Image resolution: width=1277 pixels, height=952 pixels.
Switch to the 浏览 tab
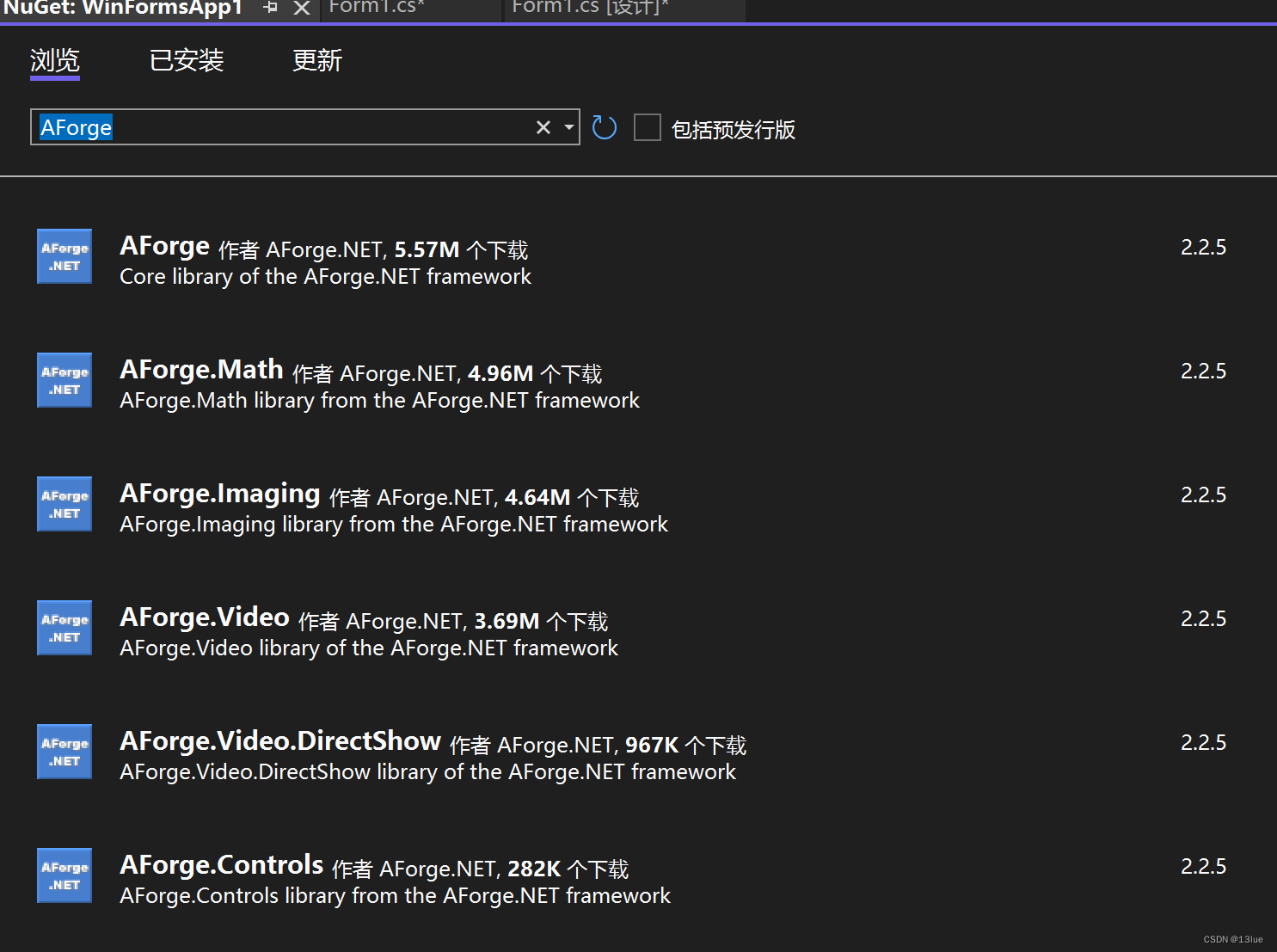click(x=55, y=61)
